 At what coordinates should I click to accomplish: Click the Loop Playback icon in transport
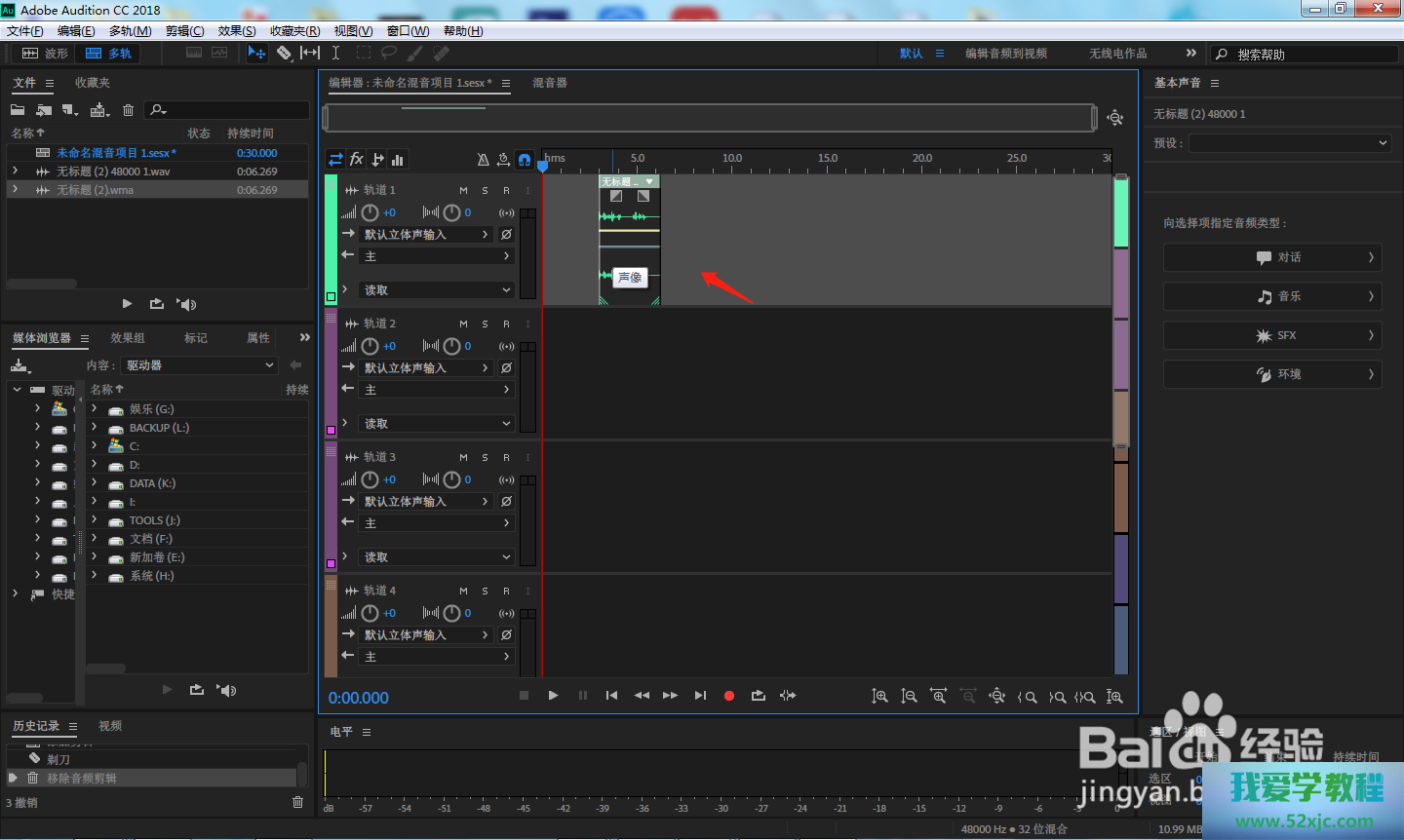[x=758, y=696]
